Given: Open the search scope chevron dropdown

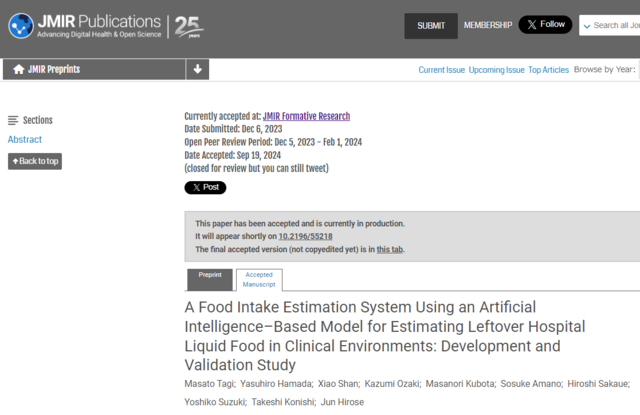Looking at the screenshot, I should 587,26.
